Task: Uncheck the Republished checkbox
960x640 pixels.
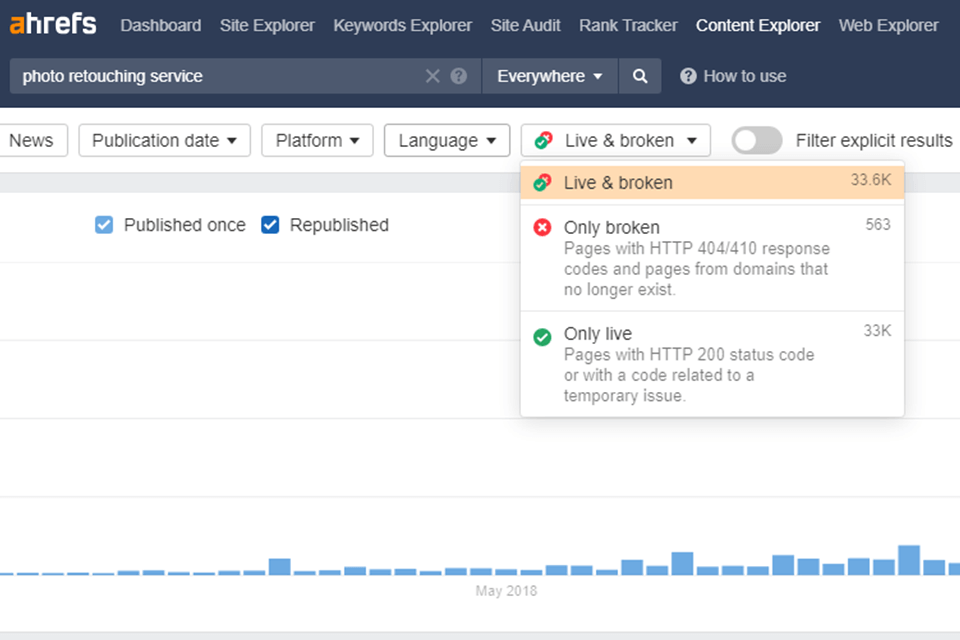Action: pos(270,225)
